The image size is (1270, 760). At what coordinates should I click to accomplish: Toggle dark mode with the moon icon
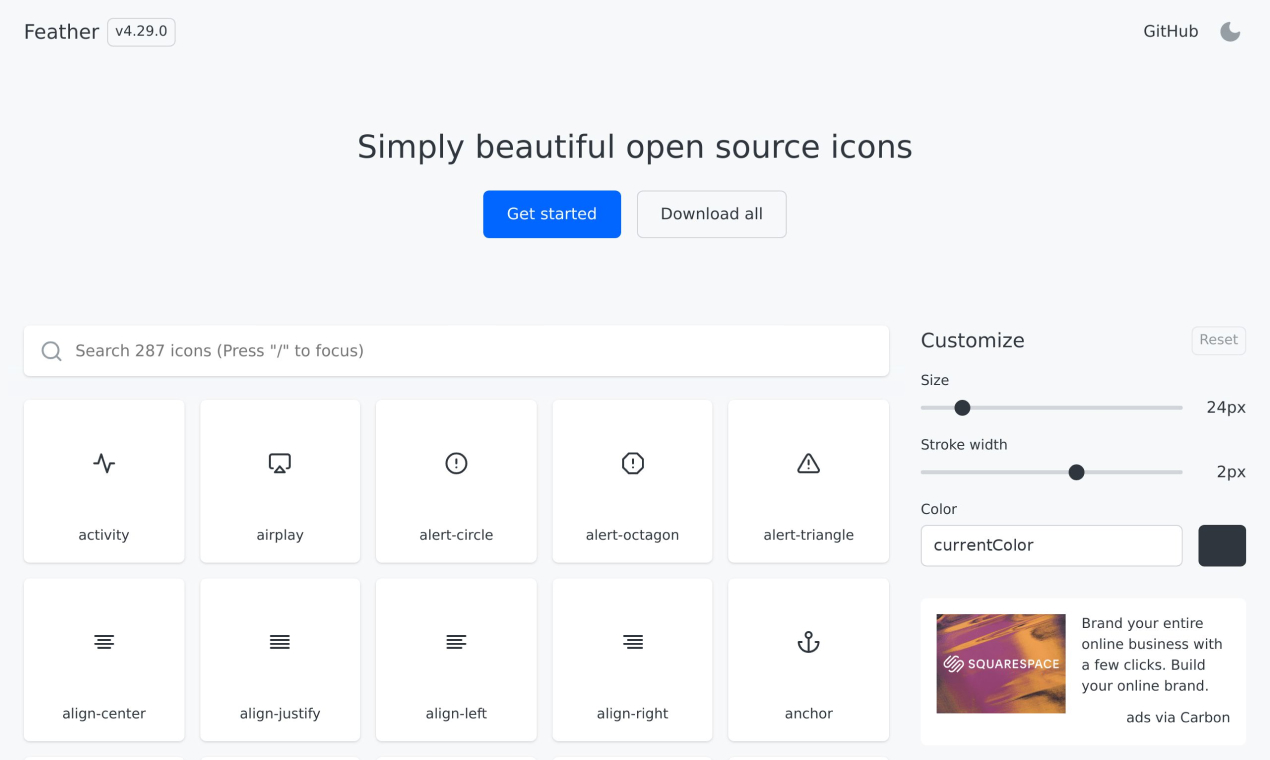pos(1229,31)
